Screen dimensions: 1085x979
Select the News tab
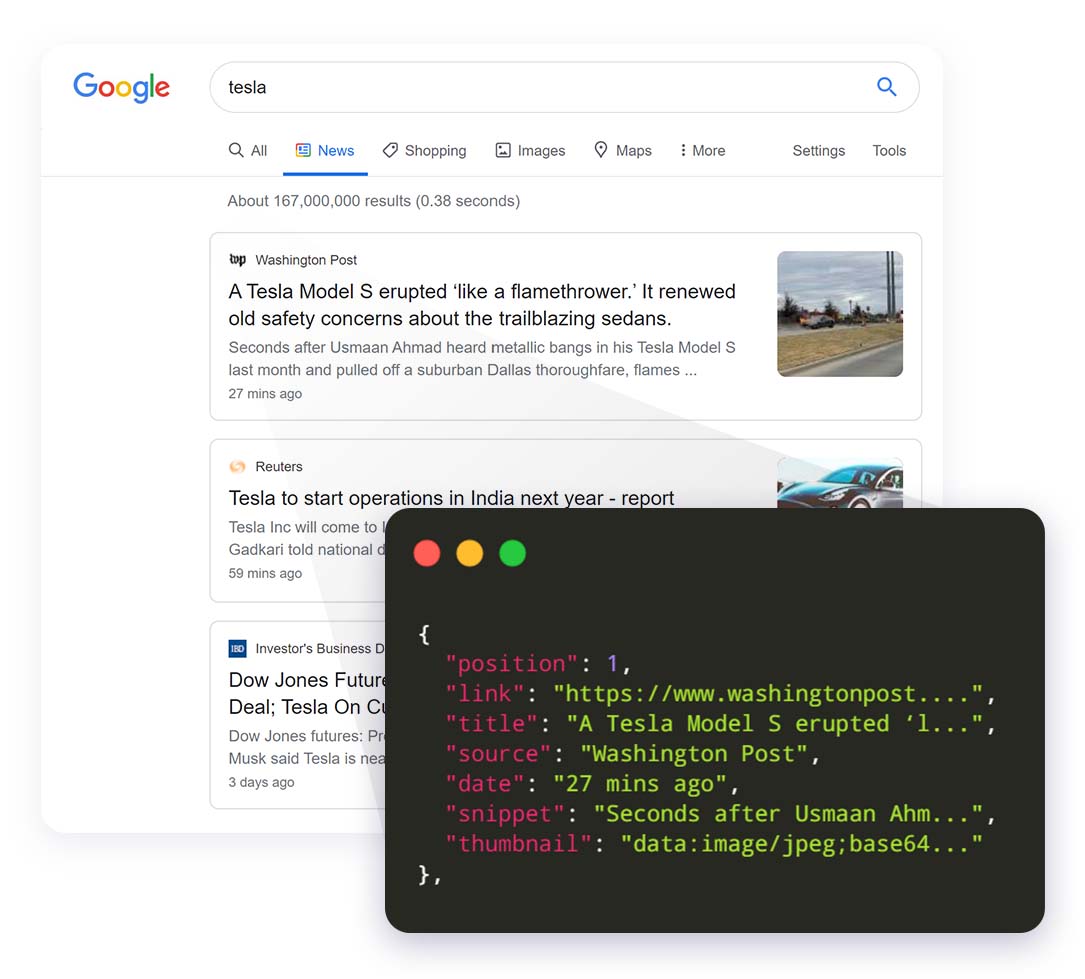point(325,151)
